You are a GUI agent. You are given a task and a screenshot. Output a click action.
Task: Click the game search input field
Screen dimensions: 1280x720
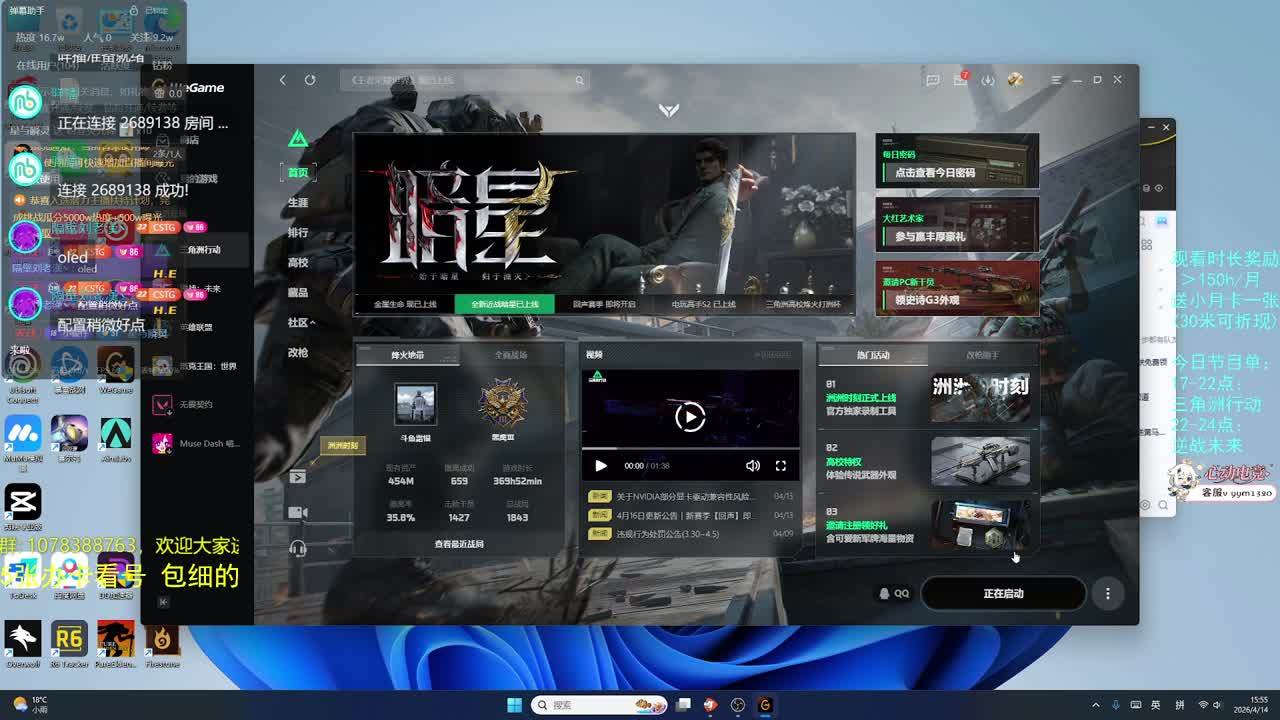click(462, 80)
